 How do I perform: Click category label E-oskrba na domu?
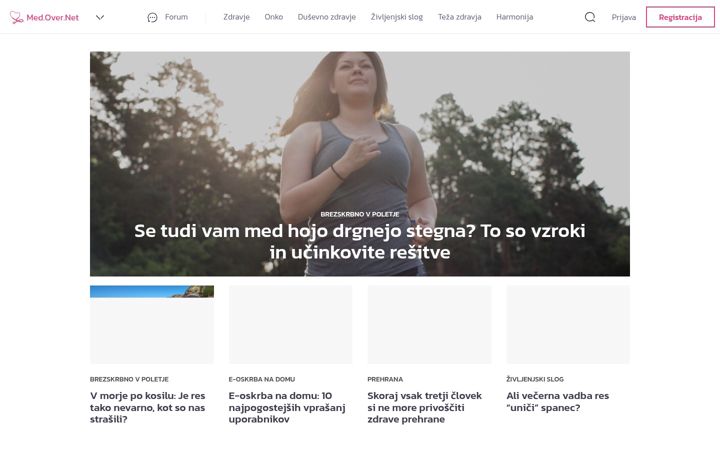click(262, 379)
